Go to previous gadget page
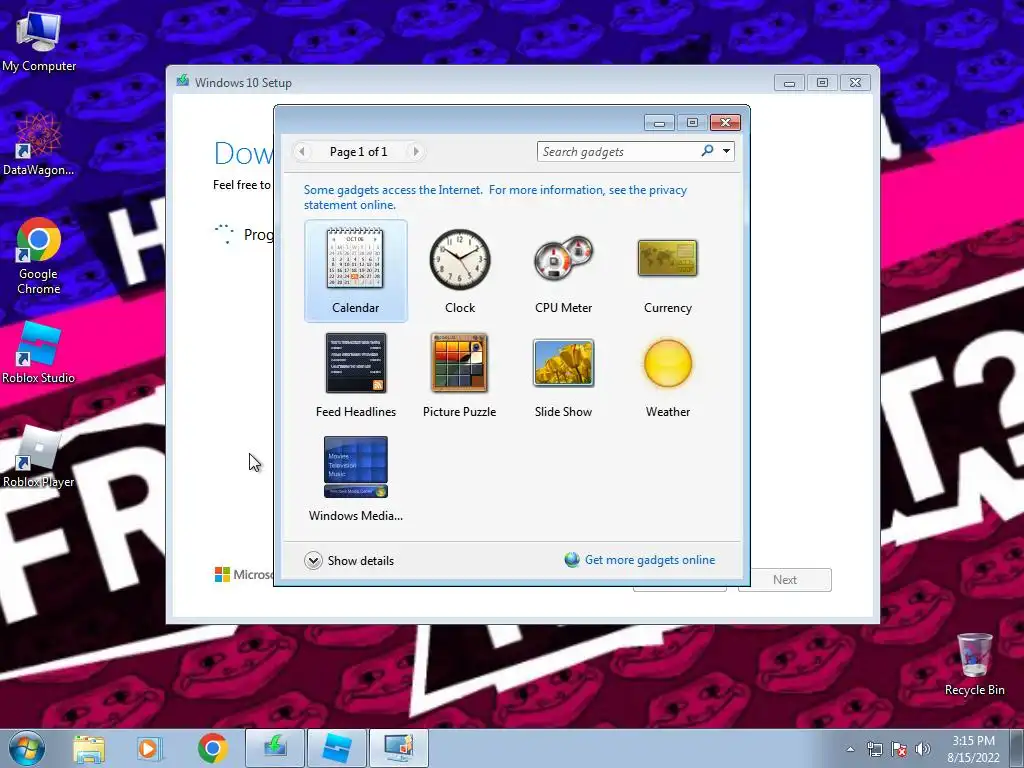Image resolution: width=1024 pixels, height=768 pixels. coord(302,152)
